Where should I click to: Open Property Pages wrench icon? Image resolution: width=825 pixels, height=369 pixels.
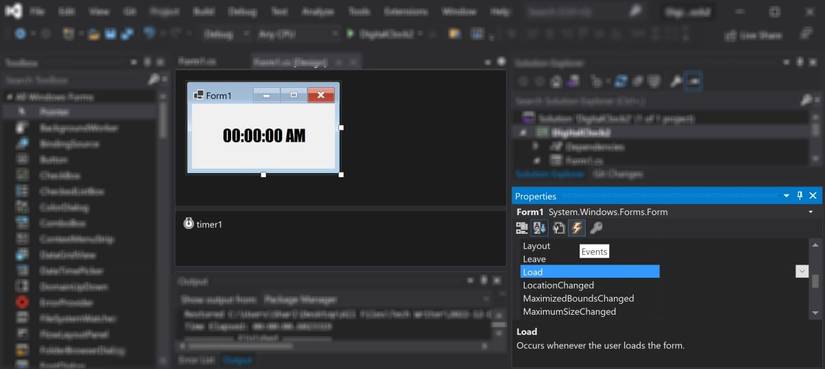click(596, 228)
